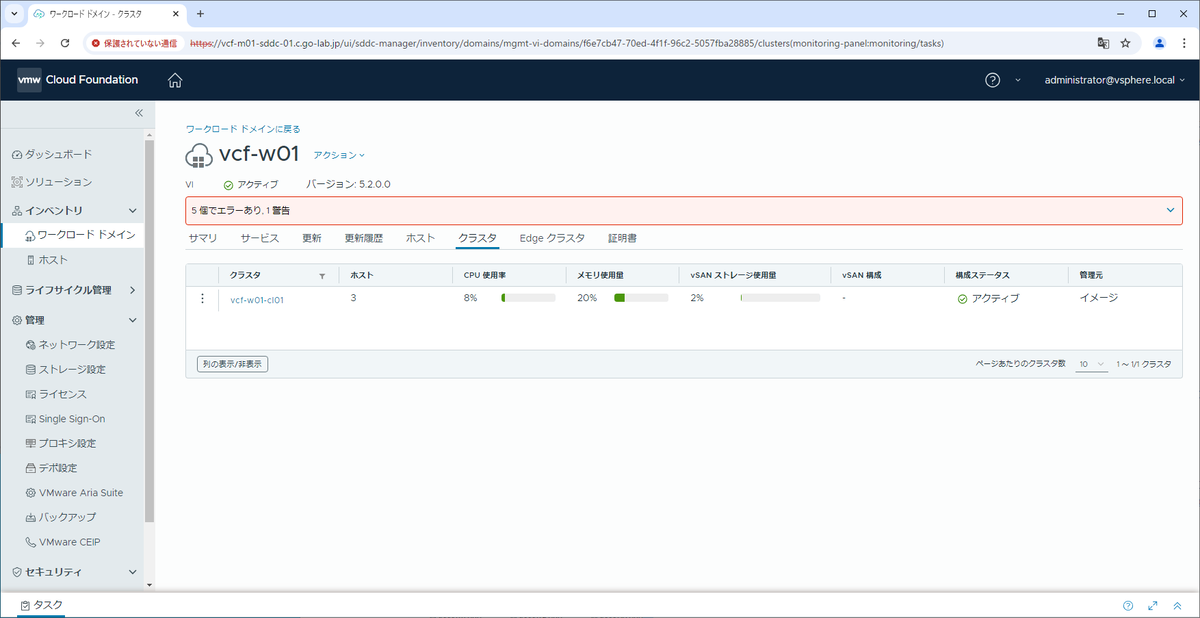The width and height of the screenshot is (1200, 618).
Task: Open a new browser tab
Action: 200,14
